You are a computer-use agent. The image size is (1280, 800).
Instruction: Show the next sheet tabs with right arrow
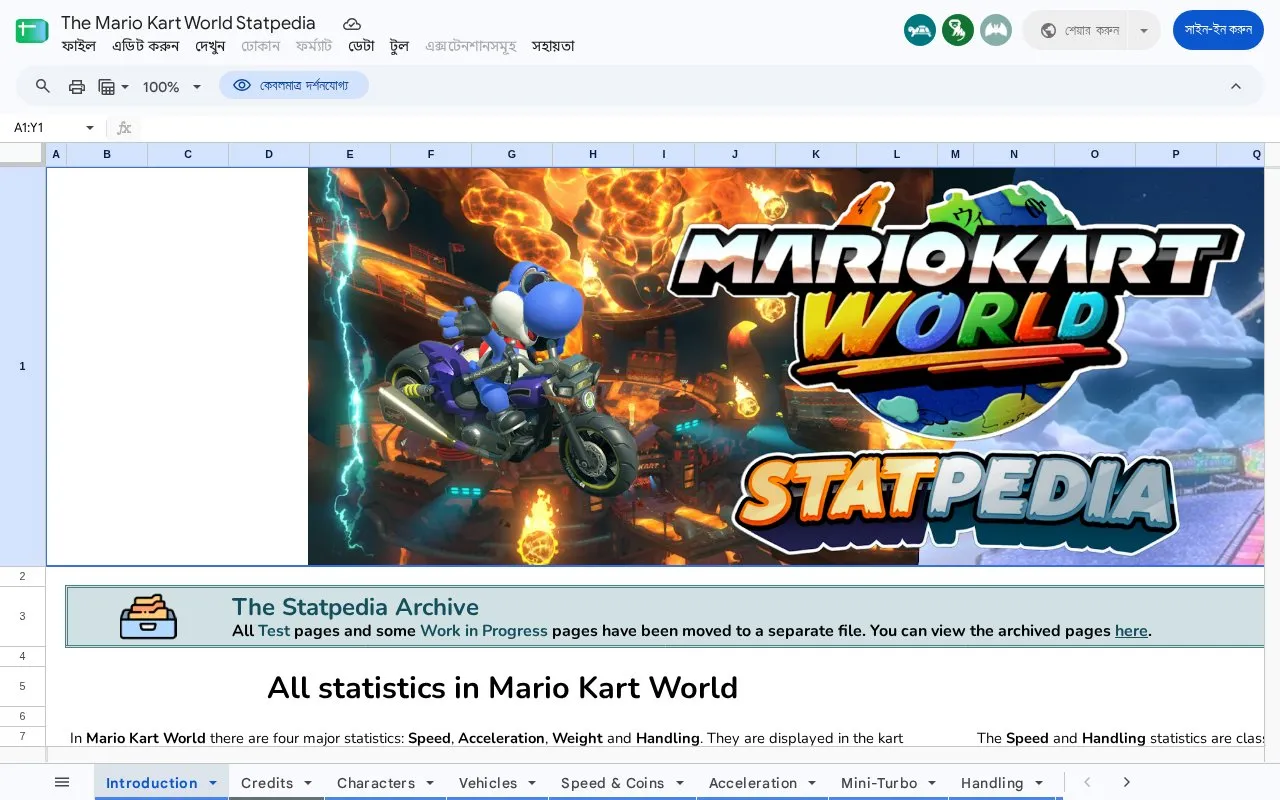(x=1127, y=782)
